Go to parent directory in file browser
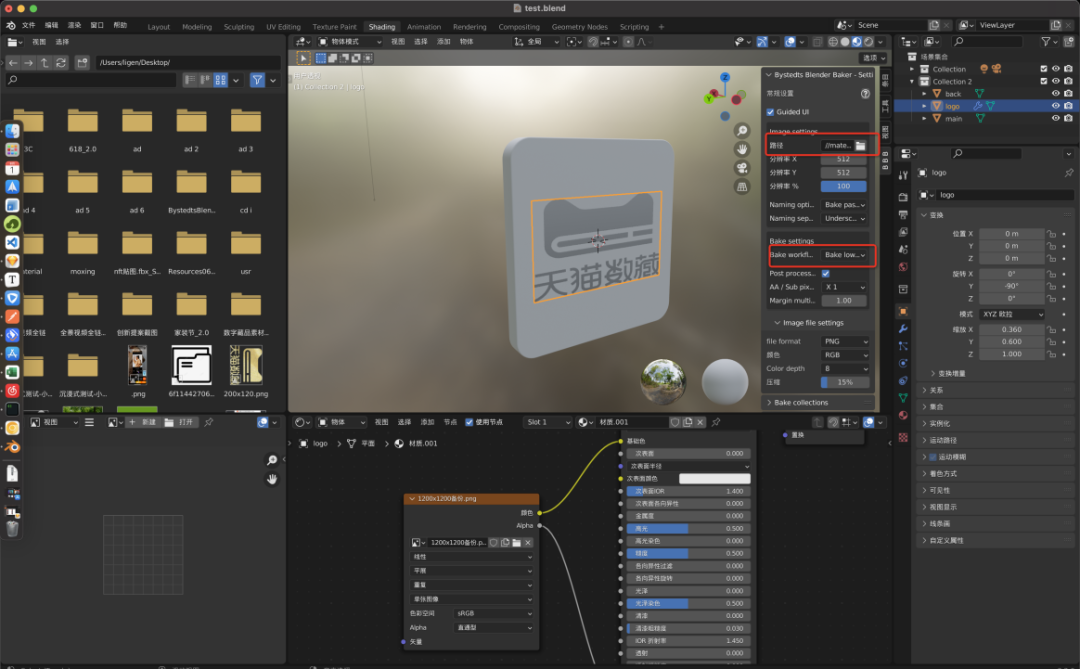1080x669 pixels. click(45, 63)
